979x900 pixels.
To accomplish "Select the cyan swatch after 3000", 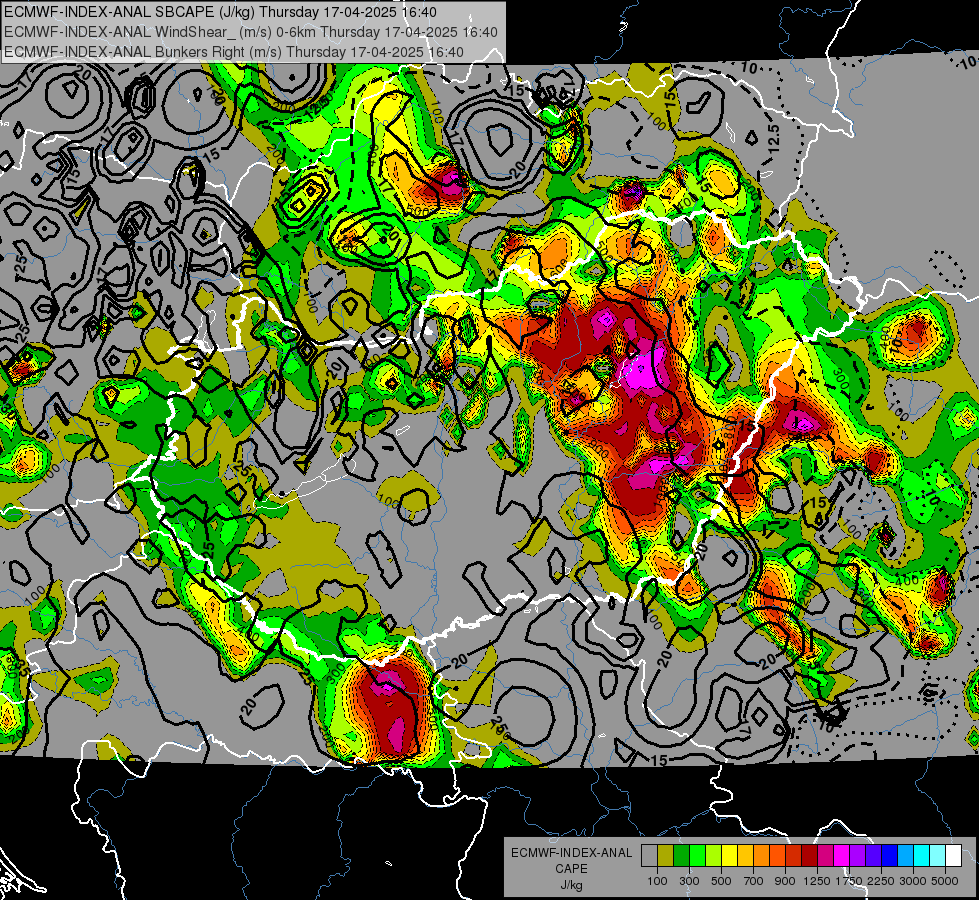I will [x=921, y=855].
